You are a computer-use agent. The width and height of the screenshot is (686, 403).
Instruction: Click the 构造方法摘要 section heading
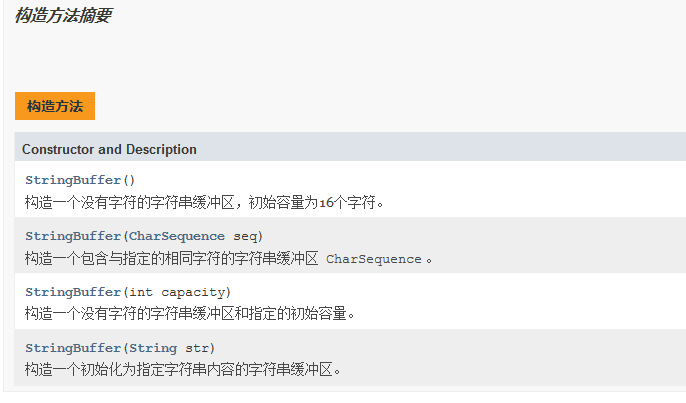(62, 15)
